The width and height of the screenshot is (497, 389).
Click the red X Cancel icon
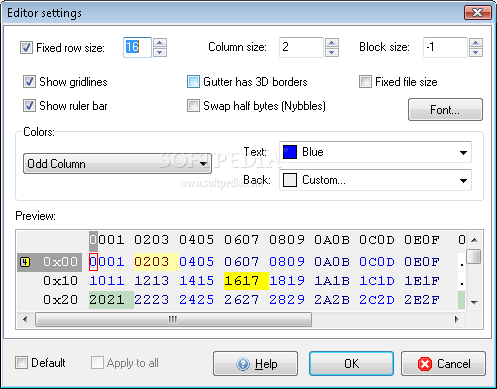(425, 364)
